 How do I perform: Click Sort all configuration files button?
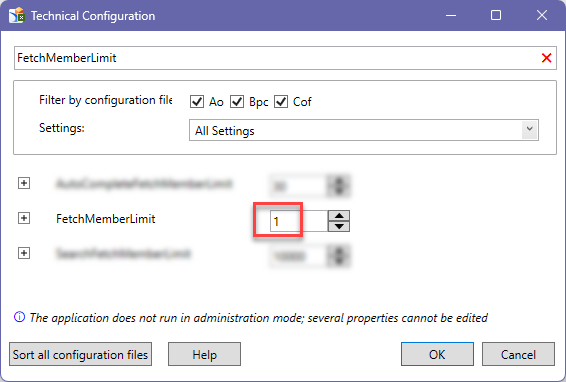80,354
